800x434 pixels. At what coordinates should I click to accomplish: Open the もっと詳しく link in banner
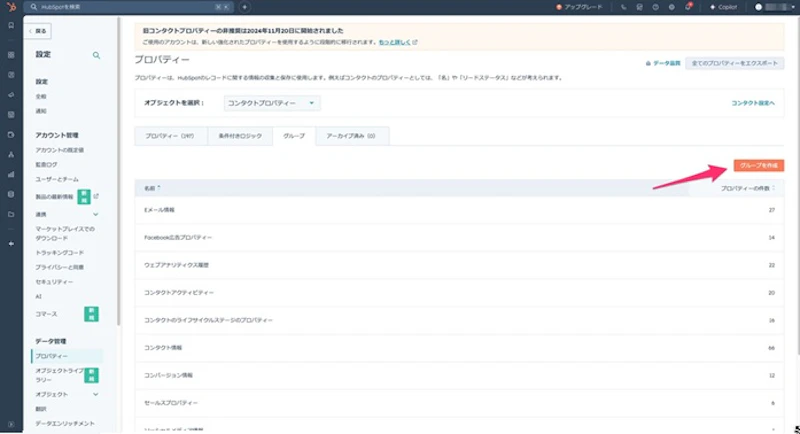395,42
